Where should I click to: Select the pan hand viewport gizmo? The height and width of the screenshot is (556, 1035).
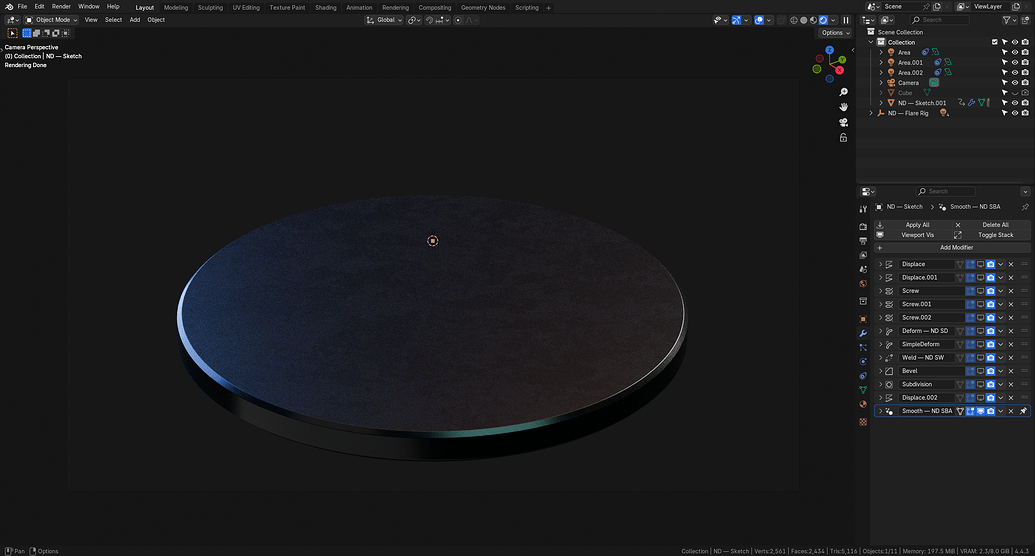843,107
